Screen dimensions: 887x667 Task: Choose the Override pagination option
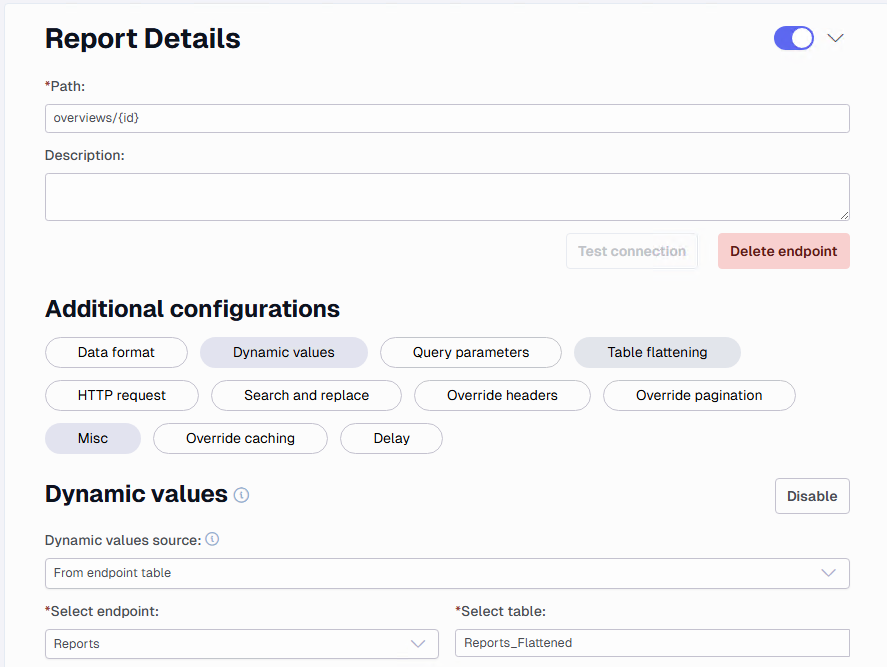pyautogui.click(x=699, y=395)
